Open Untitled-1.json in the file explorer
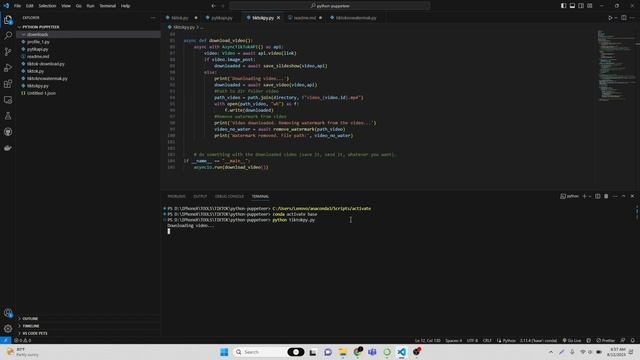This screenshot has height=360, width=640. tap(41, 93)
